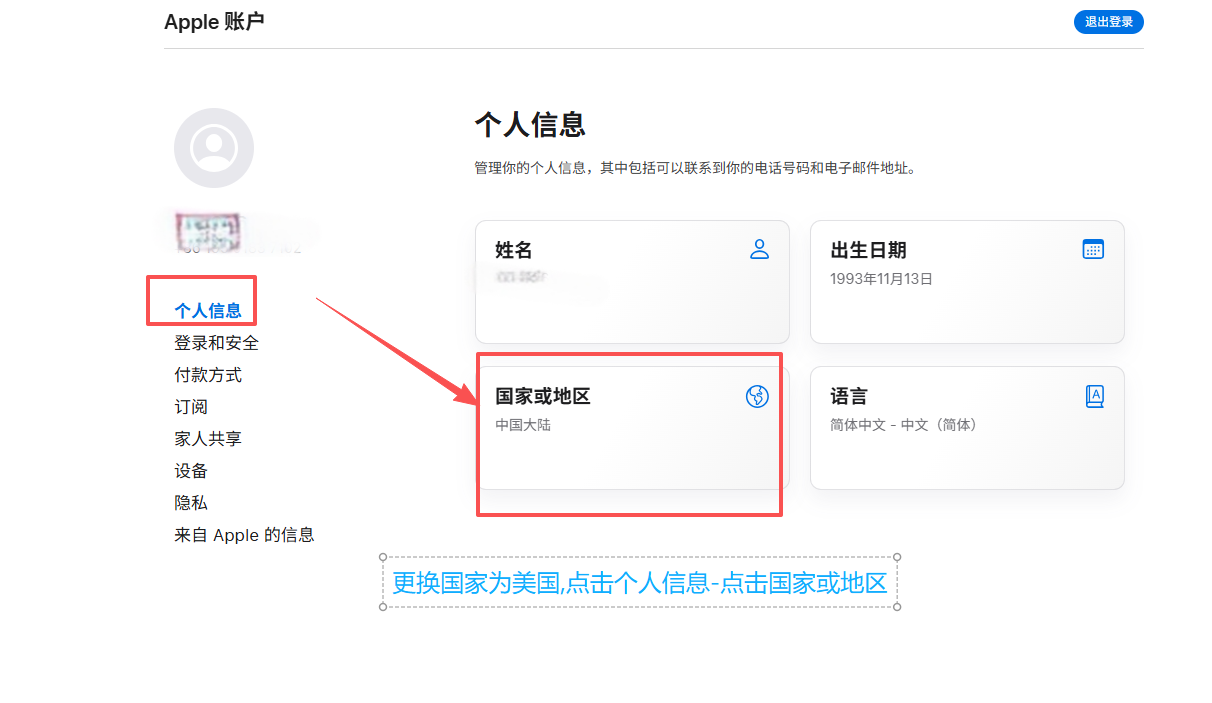This screenshot has height=703, width=1212.
Task: Click 中国大陆 in the 国家或地区 card
Action: tap(523, 425)
